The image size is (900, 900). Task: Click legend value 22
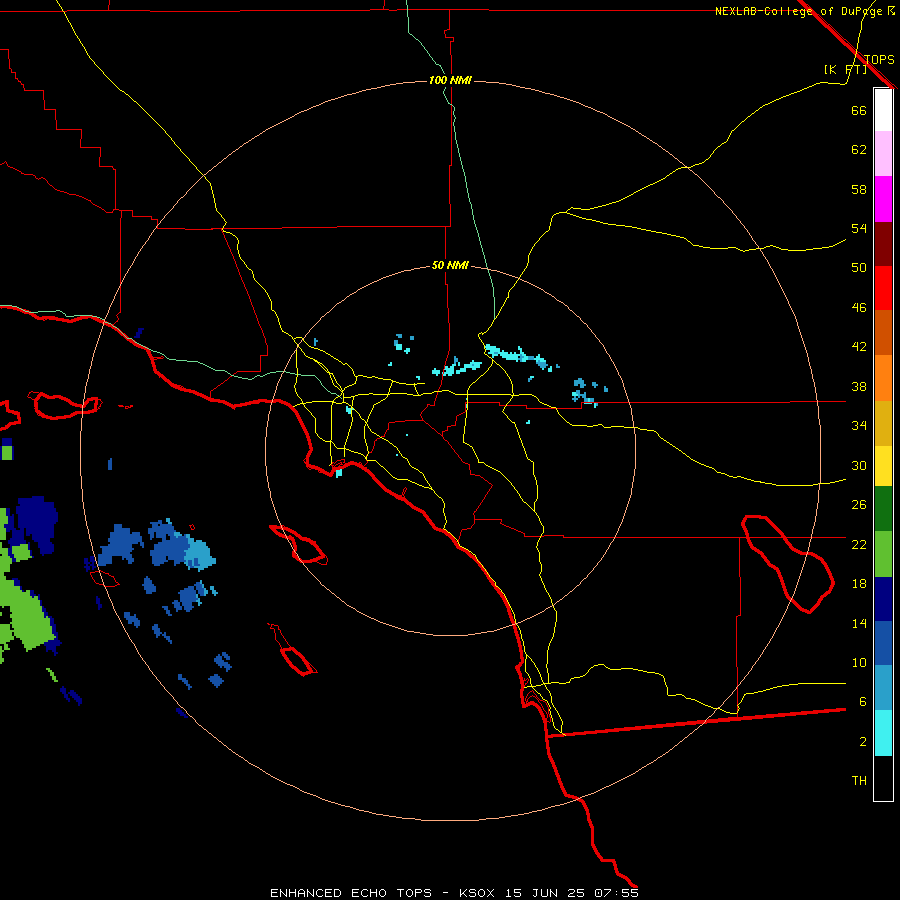coord(859,544)
